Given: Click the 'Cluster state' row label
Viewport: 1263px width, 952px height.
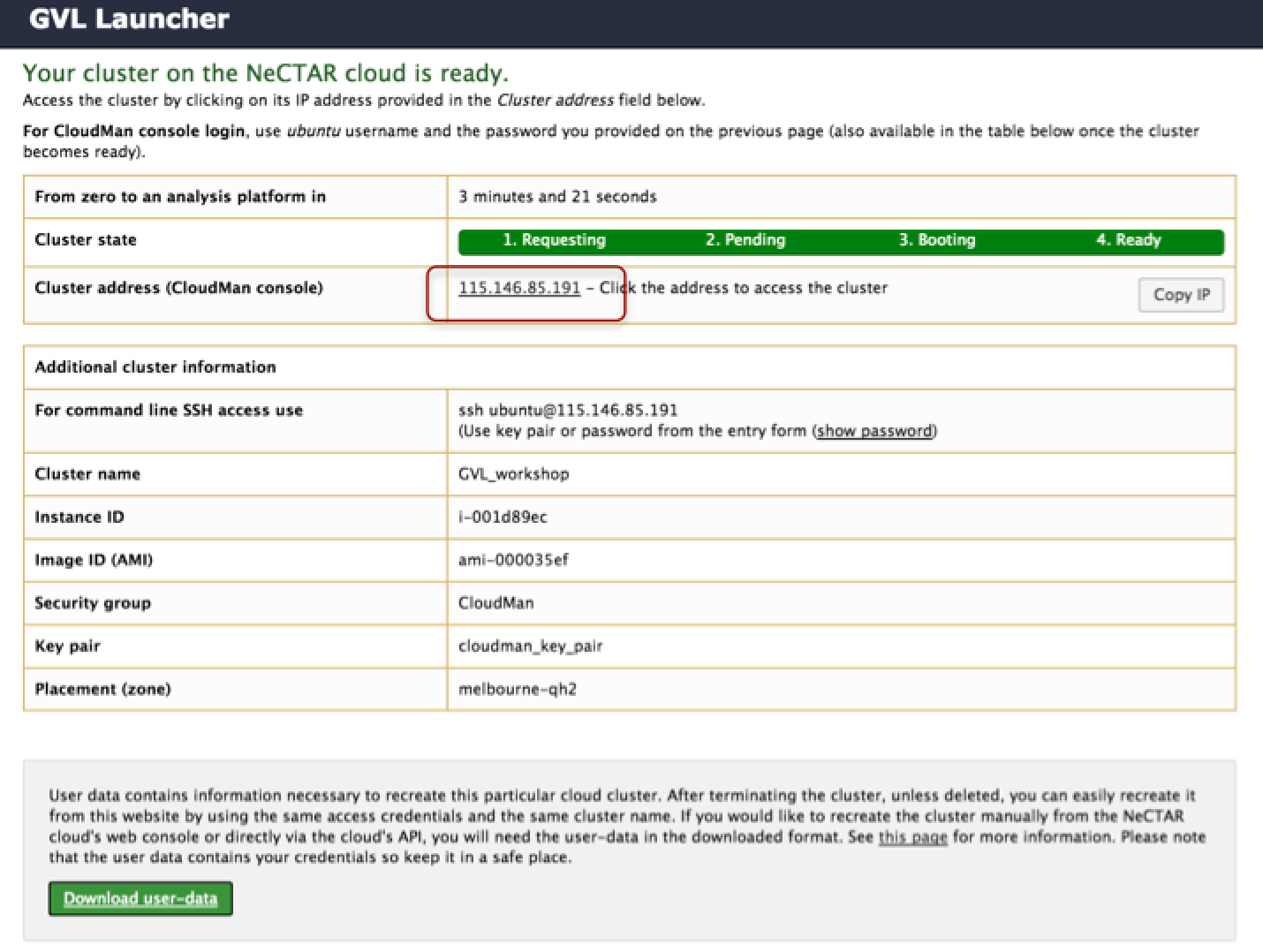Looking at the screenshot, I should coord(86,240).
